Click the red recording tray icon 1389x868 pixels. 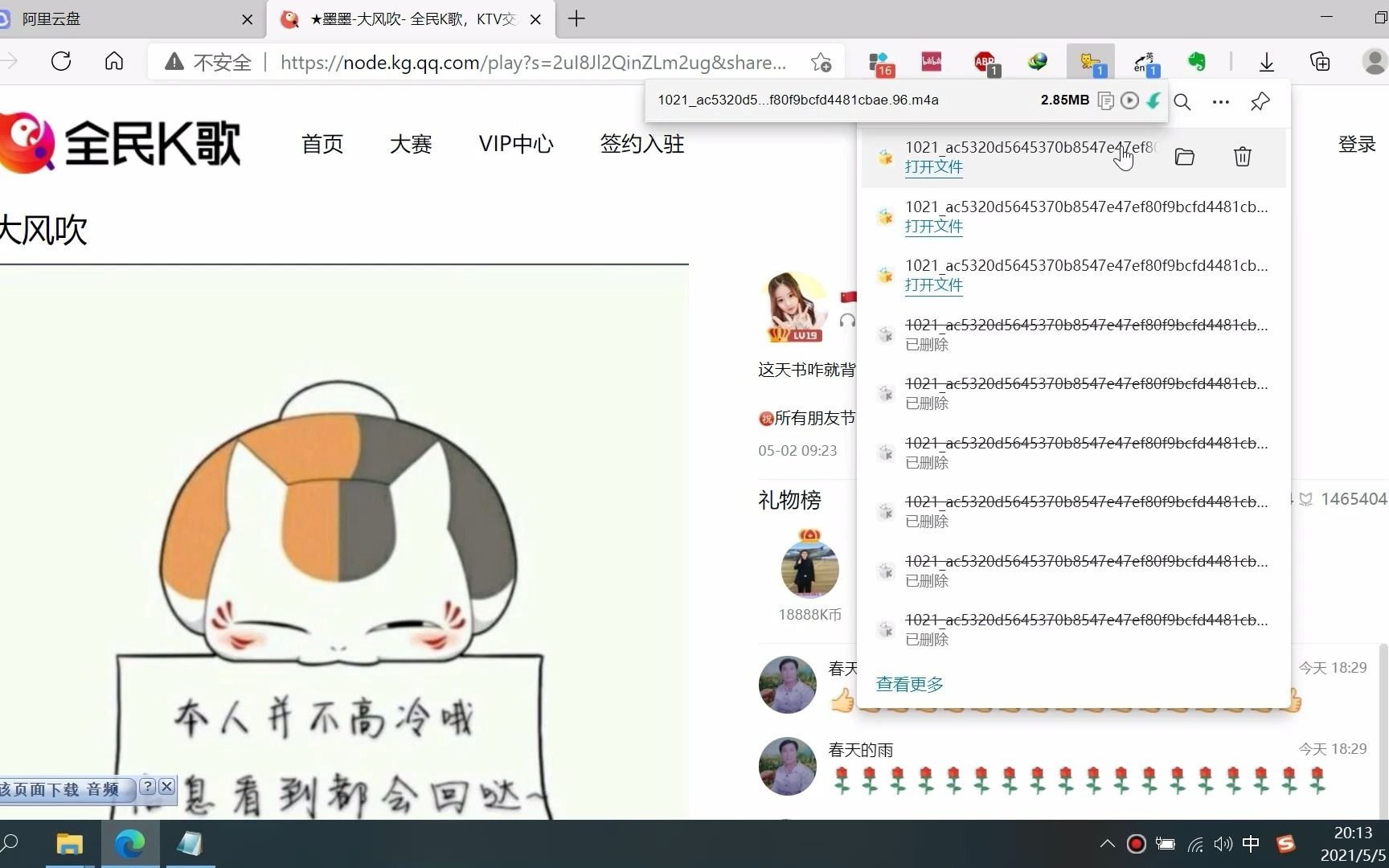tap(1136, 844)
